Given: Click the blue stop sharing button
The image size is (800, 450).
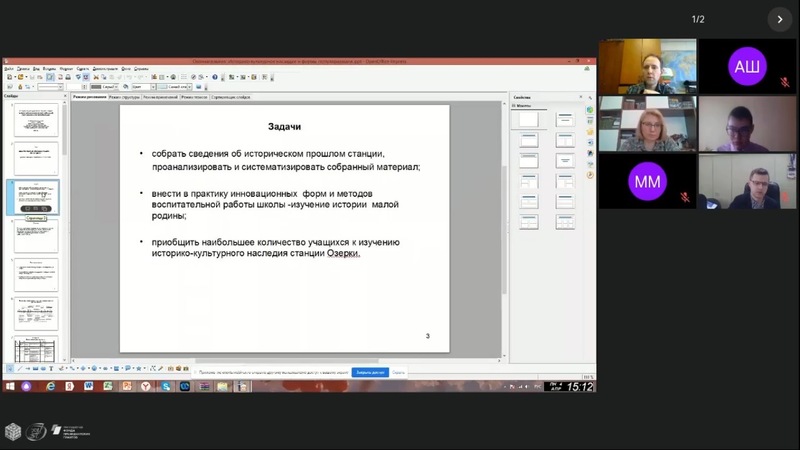Looking at the screenshot, I should coord(369,372).
